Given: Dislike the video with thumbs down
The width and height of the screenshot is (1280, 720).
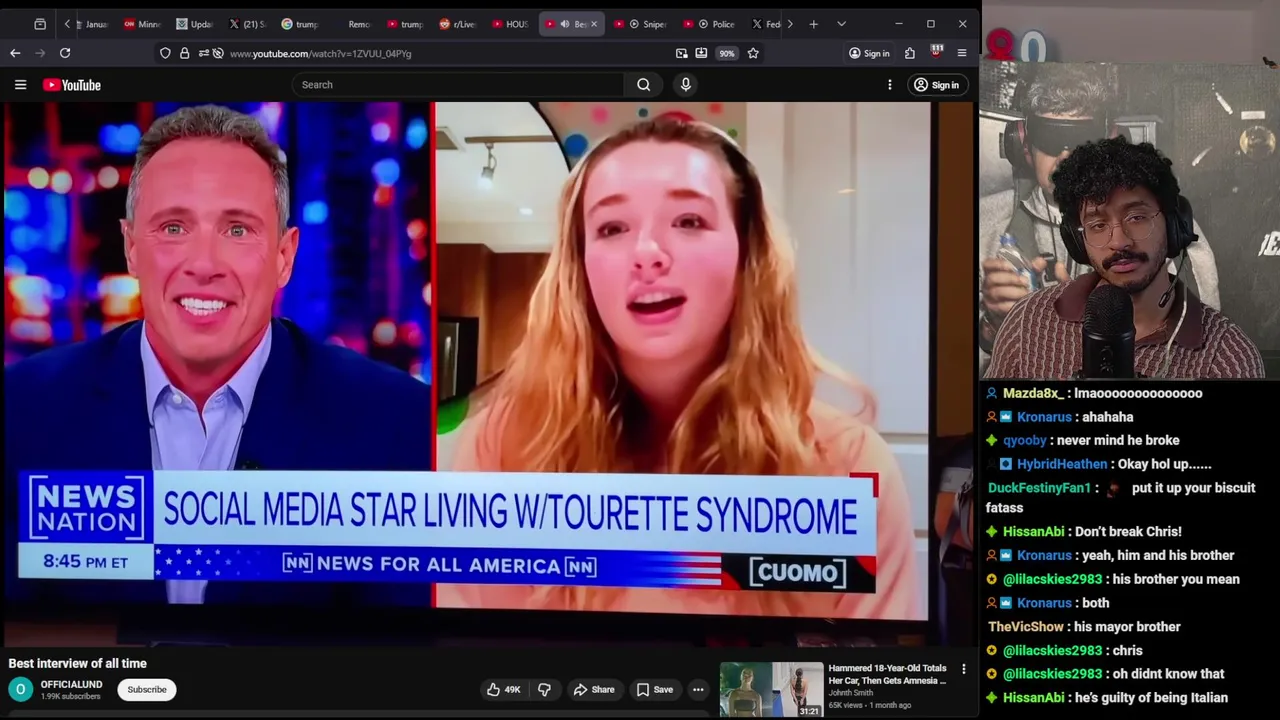Looking at the screenshot, I should pos(545,690).
